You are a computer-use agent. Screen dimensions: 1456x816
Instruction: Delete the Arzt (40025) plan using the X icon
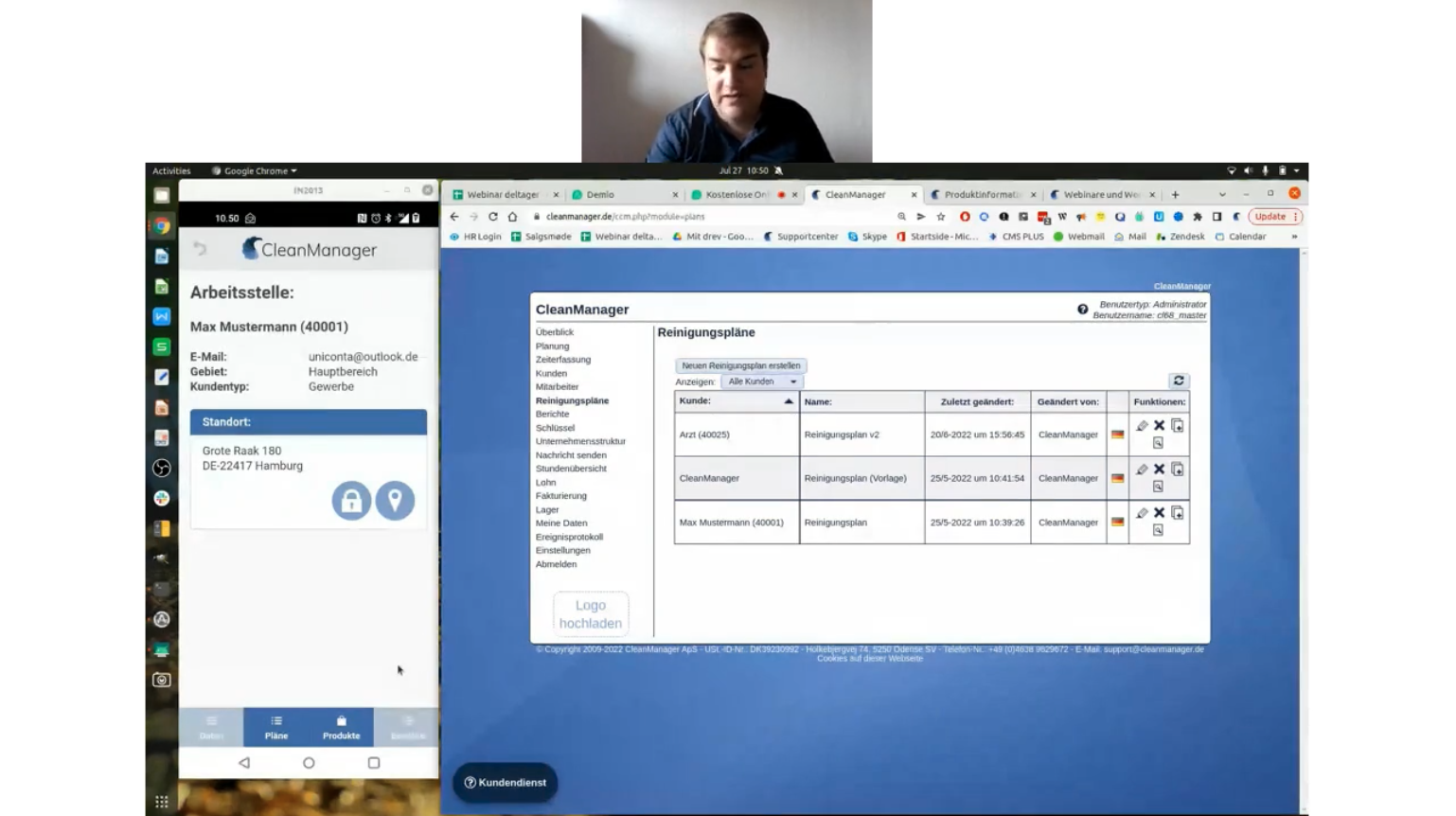point(1159,426)
